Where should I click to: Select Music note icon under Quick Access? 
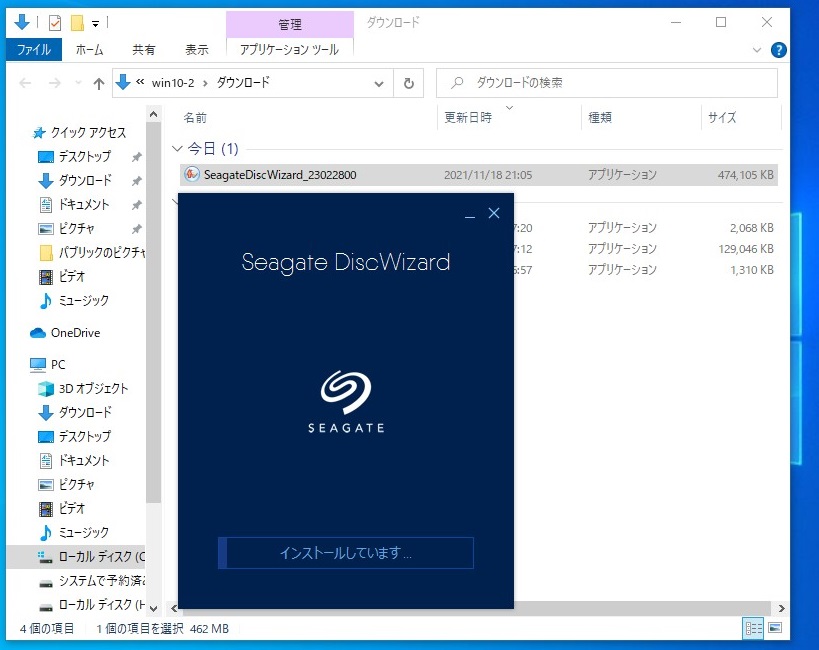pyautogui.click(x=46, y=300)
